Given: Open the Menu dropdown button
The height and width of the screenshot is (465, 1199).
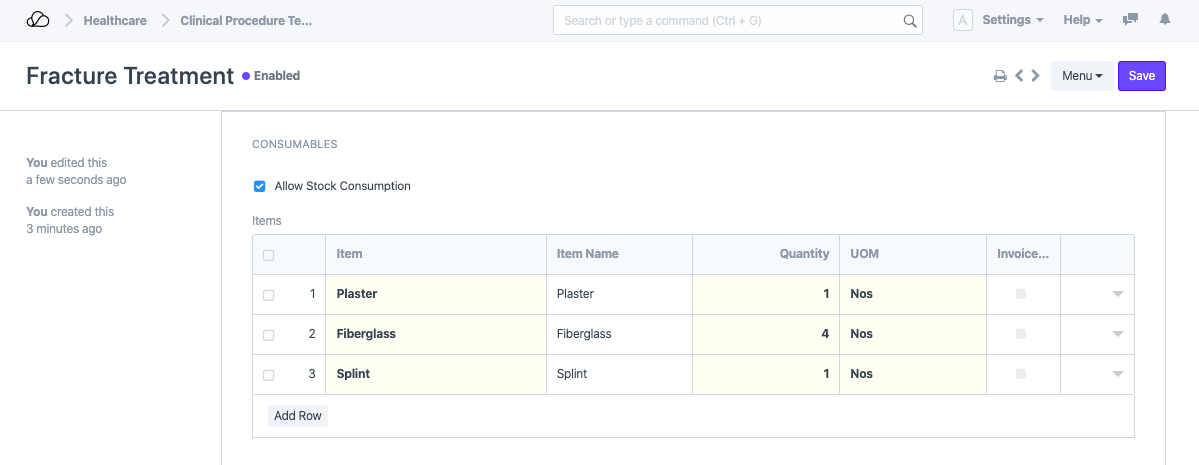Looking at the screenshot, I should tap(1081, 76).
